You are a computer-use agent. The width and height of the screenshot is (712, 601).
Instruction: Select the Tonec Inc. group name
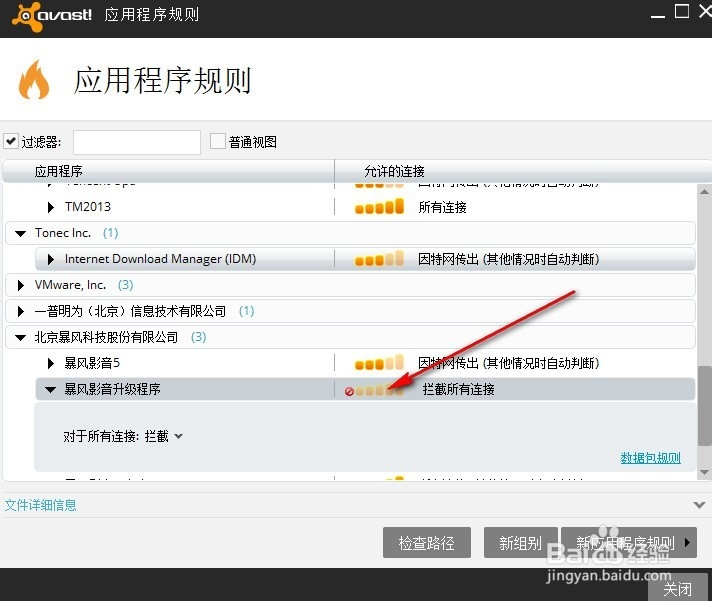[63, 233]
